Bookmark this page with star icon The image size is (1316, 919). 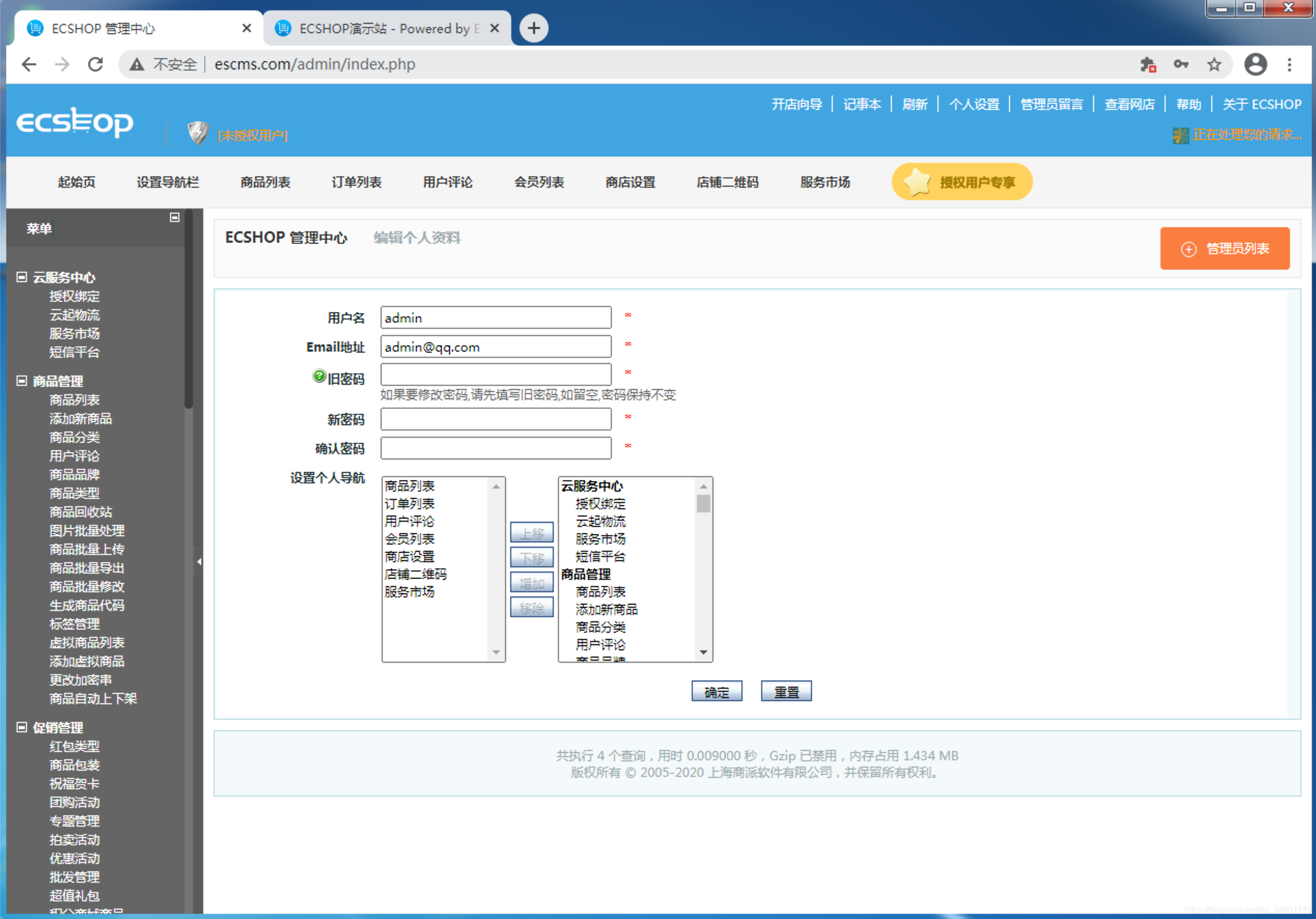coord(1214,64)
